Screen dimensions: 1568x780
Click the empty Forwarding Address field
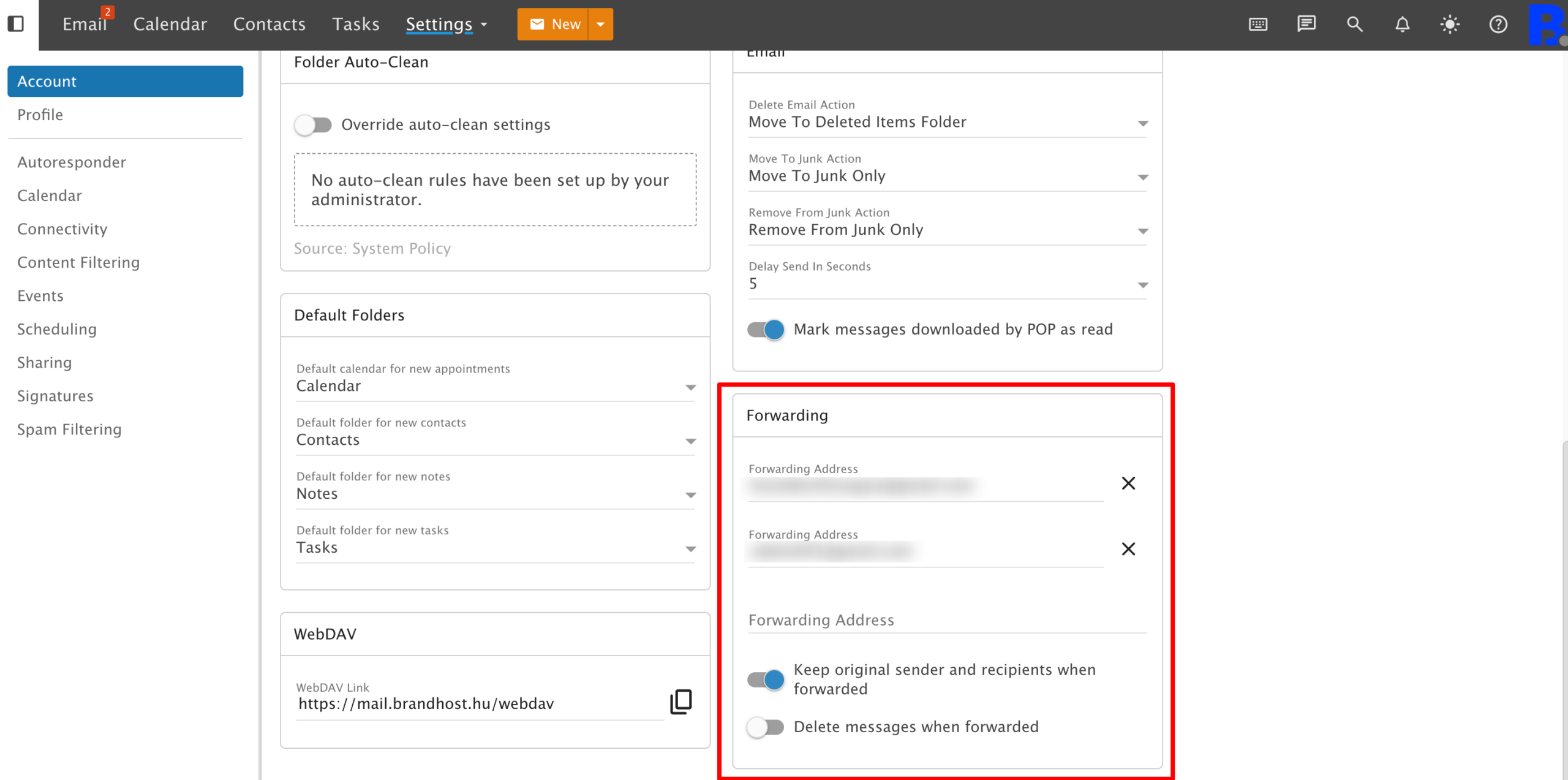[x=946, y=620]
